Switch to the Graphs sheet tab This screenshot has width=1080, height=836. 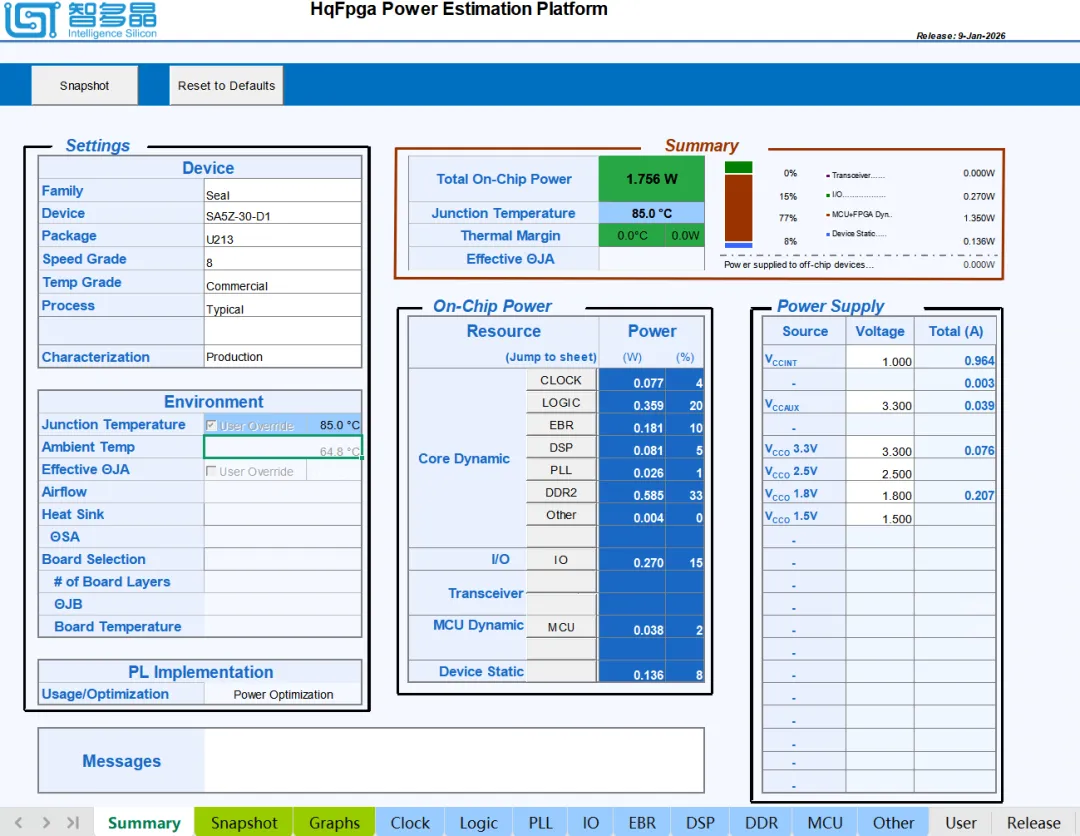coord(334,823)
